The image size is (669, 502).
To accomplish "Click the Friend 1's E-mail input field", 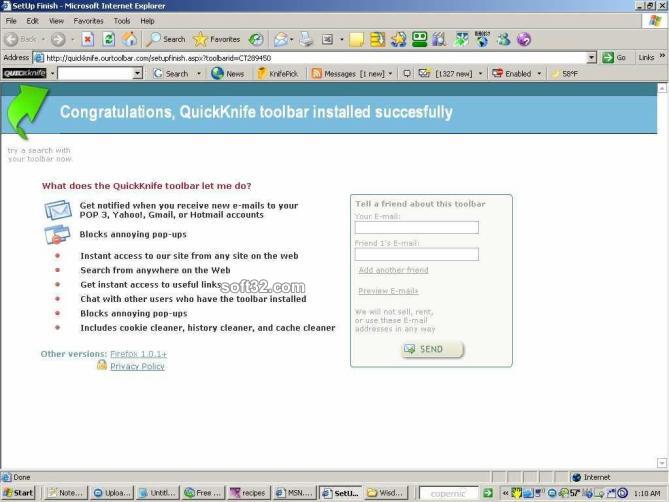I will [417, 254].
